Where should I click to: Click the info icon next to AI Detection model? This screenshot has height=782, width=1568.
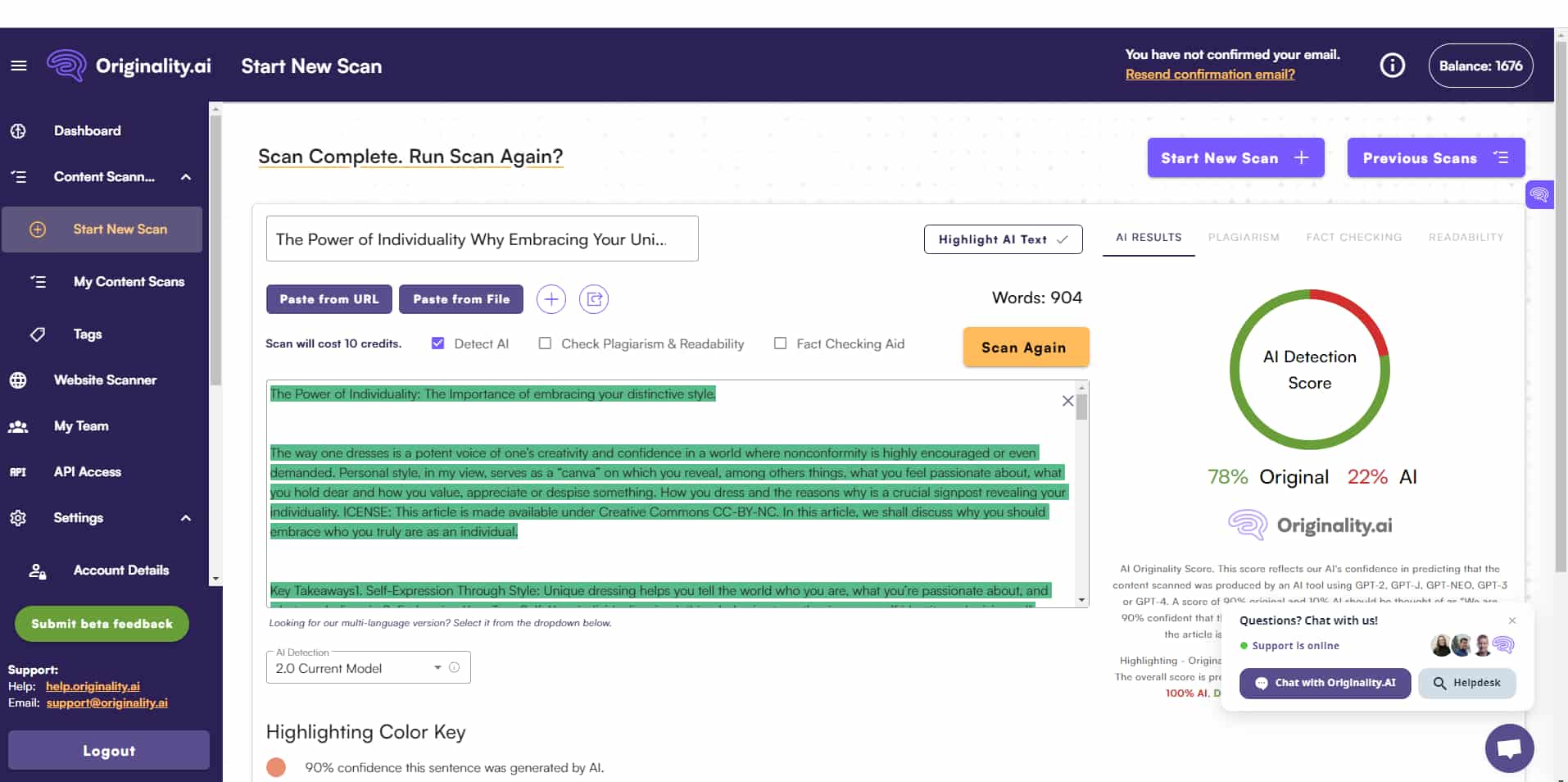click(x=455, y=667)
